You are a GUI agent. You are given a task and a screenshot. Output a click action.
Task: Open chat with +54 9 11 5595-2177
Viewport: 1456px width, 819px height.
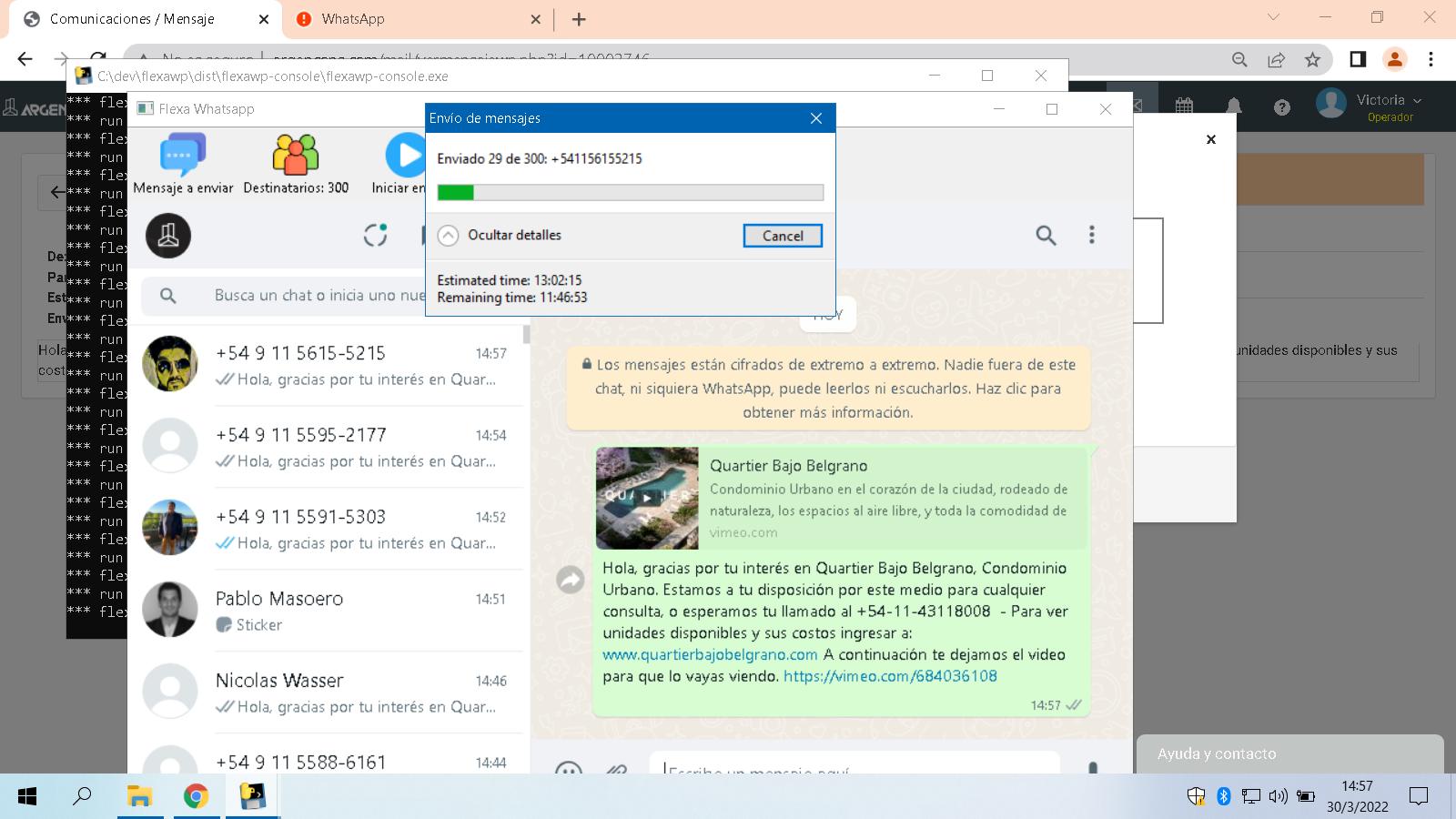[328, 447]
